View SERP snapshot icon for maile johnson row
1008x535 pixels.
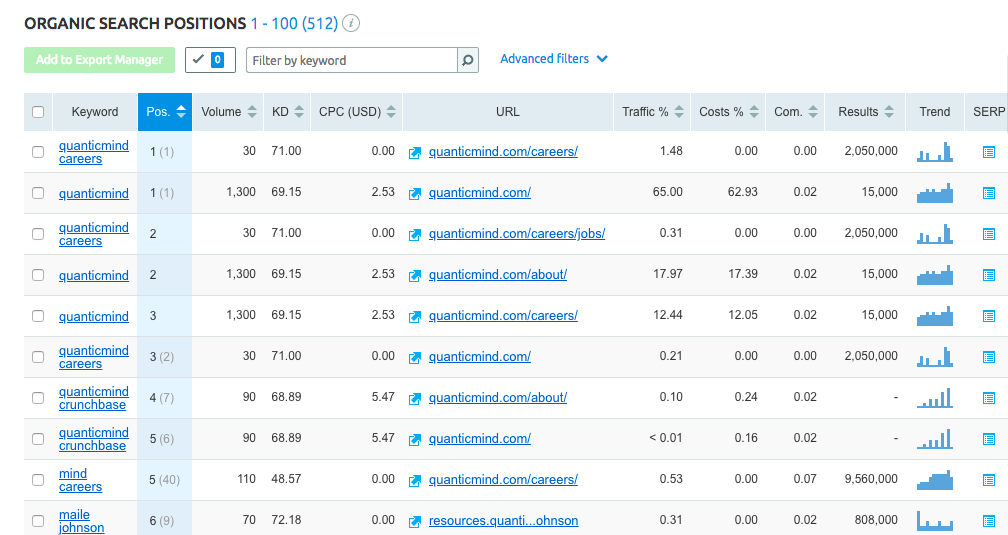point(989,521)
